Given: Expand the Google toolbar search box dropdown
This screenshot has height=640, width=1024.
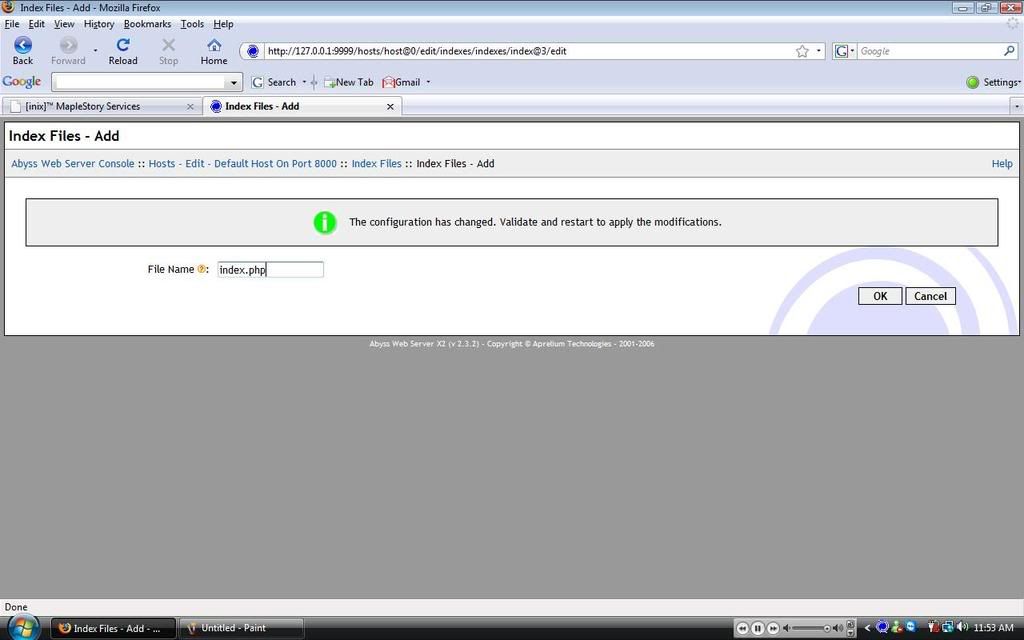Looking at the screenshot, I should [x=235, y=82].
